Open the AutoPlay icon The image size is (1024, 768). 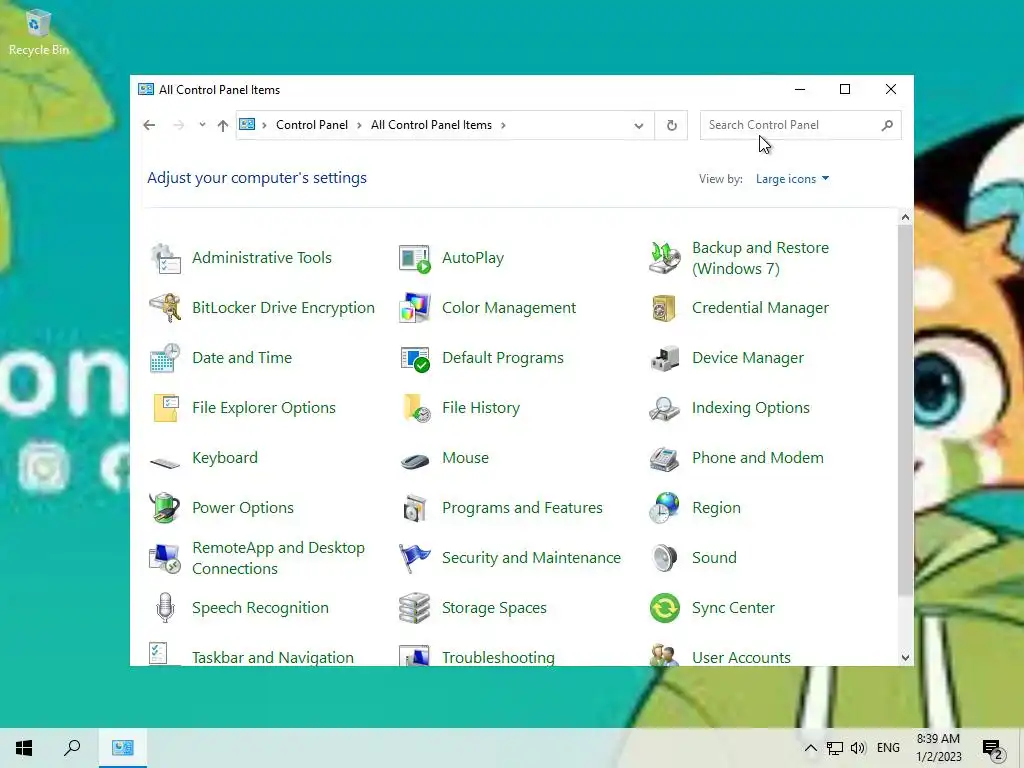[x=415, y=258]
